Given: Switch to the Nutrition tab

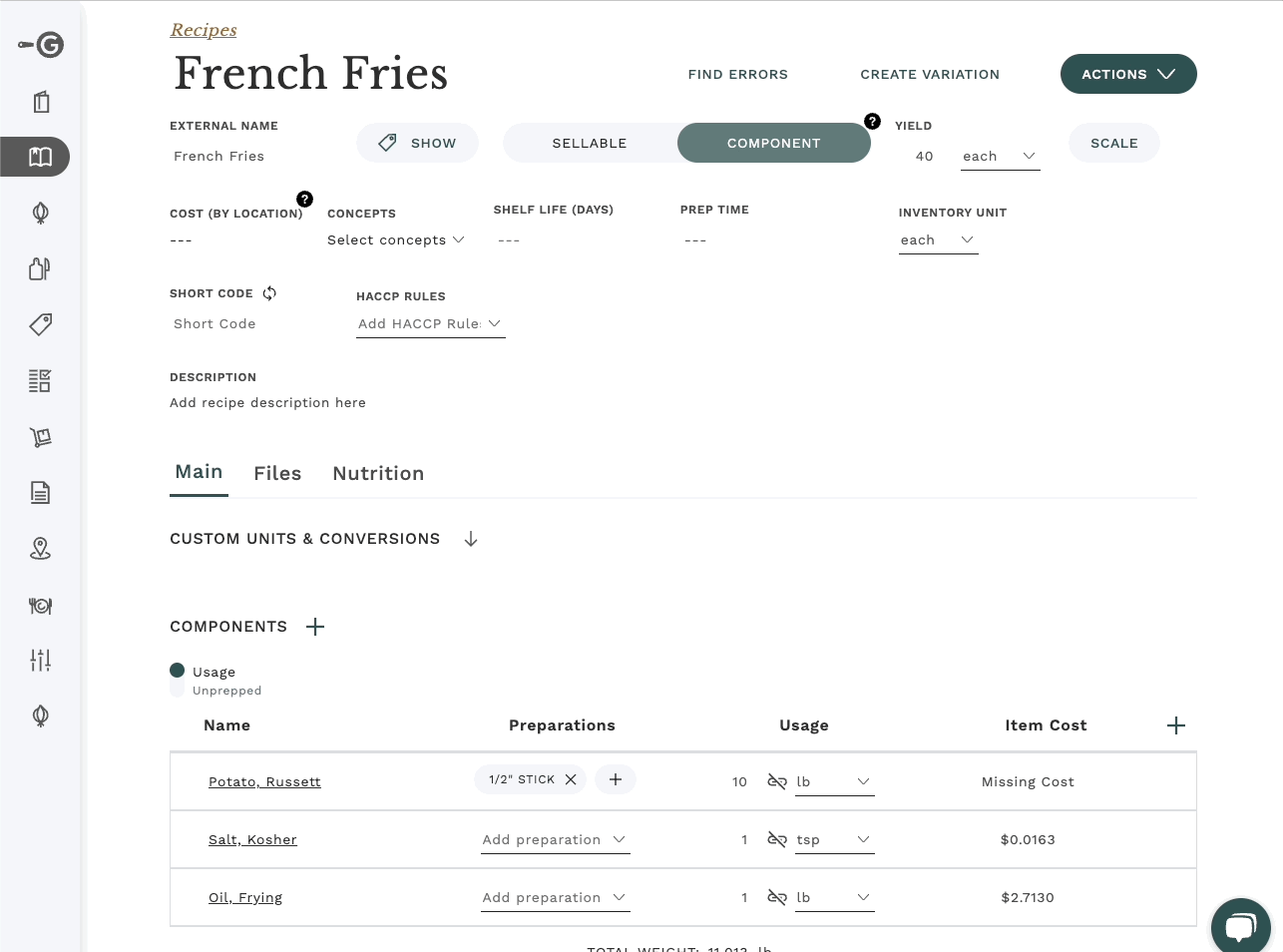Looking at the screenshot, I should (x=378, y=473).
